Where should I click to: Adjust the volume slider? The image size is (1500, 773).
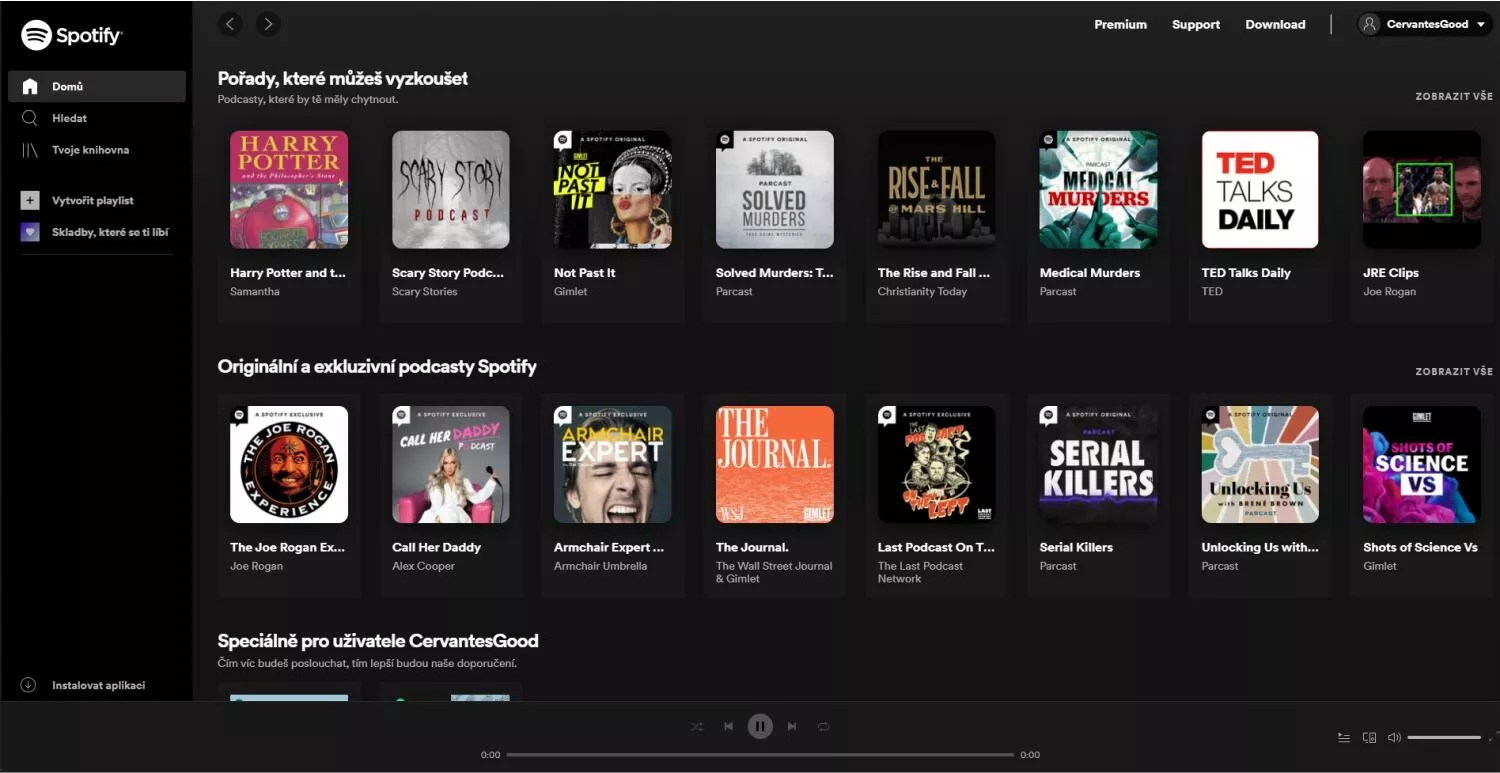(1444, 738)
